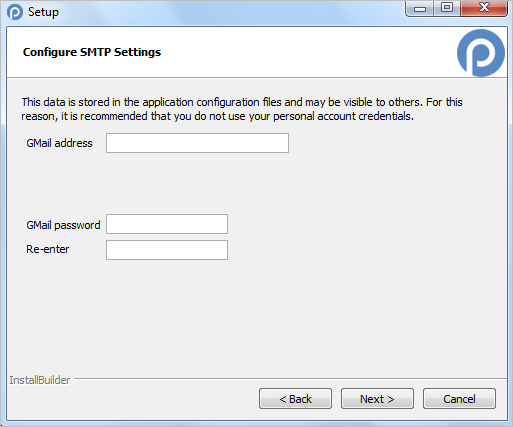This screenshot has height=427, width=513.
Task: Click the "GMail password" label
Action: click(x=63, y=225)
